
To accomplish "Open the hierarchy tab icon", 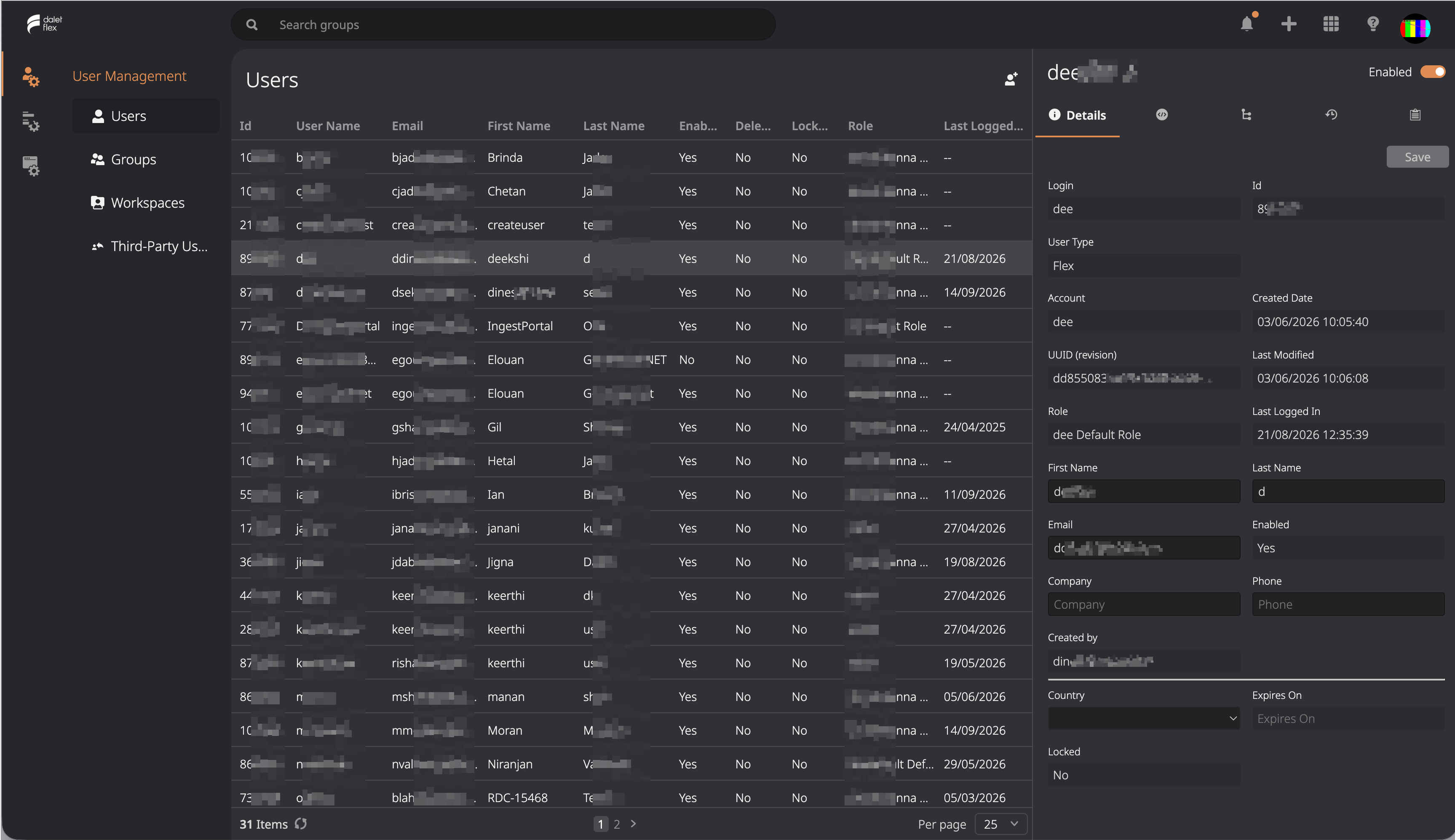I will click(x=1246, y=115).
